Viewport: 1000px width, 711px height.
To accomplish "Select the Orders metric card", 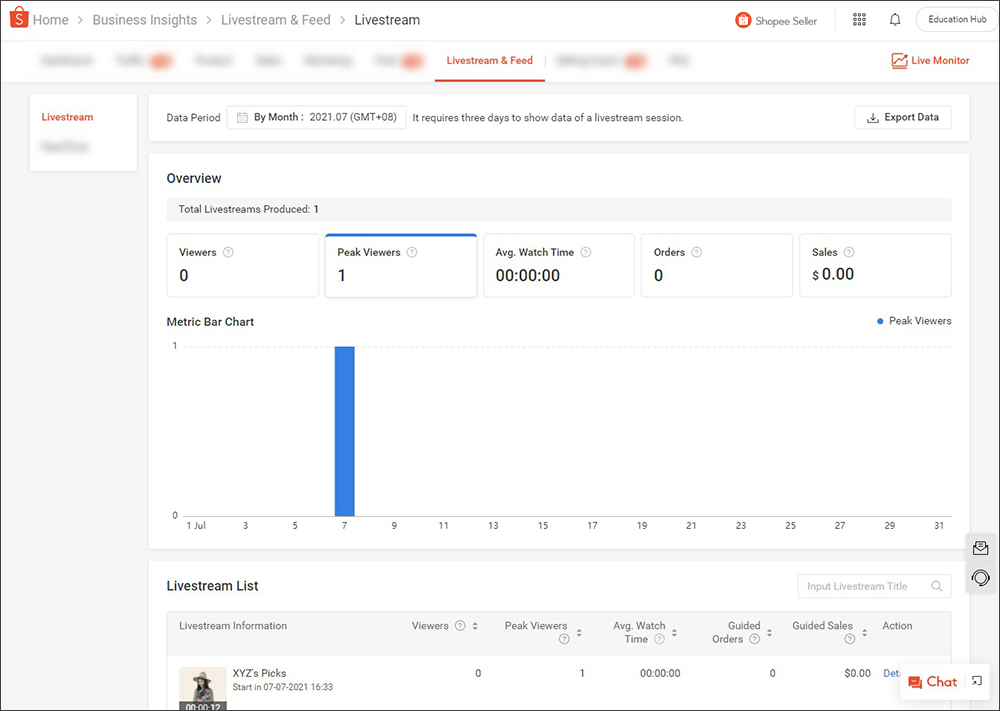I will tap(716, 265).
